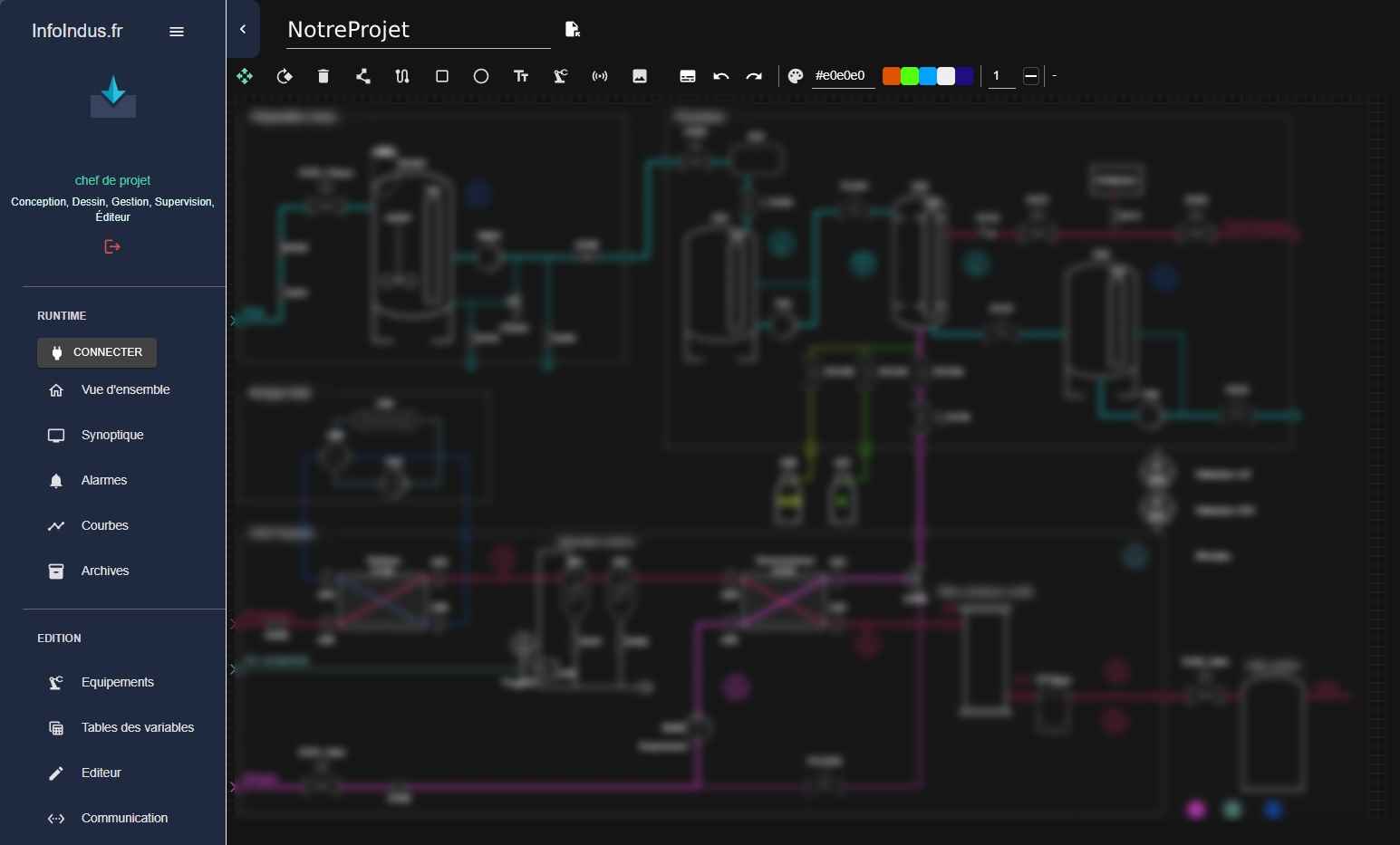Pick the green color swatch
Image resolution: width=1400 pixels, height=845 pixels.
click(x=910, y=76)
